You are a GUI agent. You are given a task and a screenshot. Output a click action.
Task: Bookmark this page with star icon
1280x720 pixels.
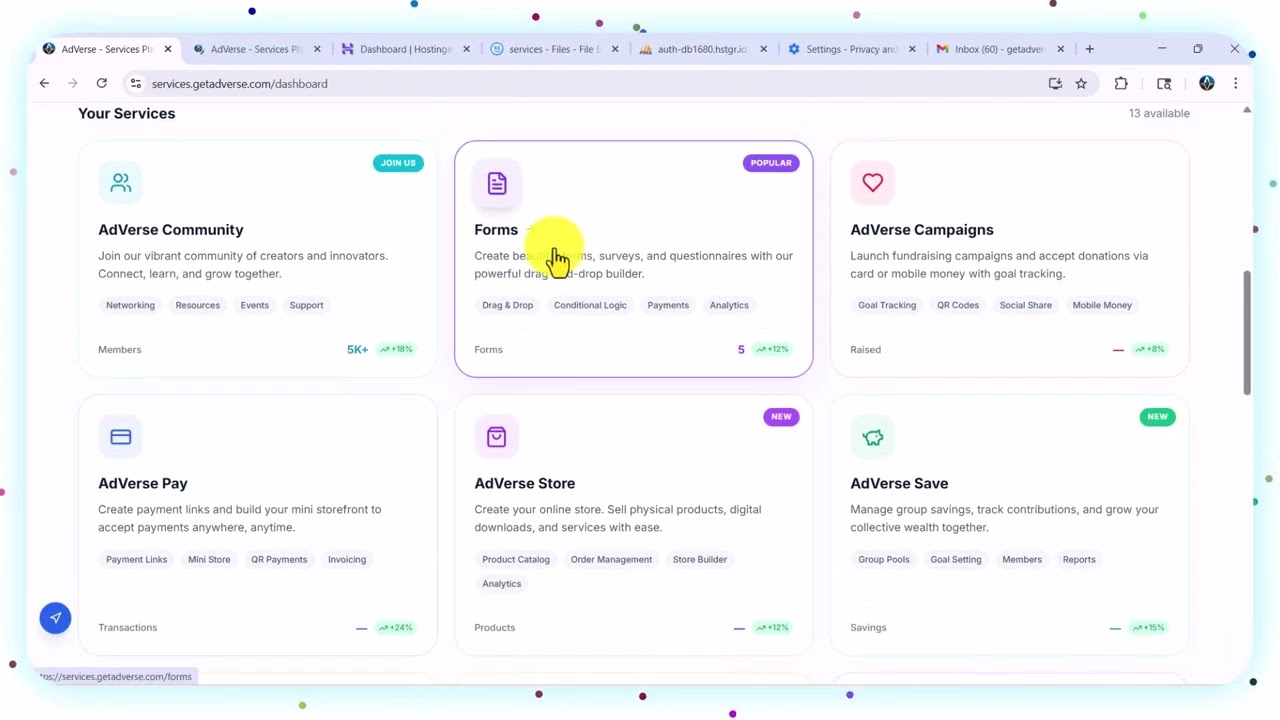click(1081, 84)
